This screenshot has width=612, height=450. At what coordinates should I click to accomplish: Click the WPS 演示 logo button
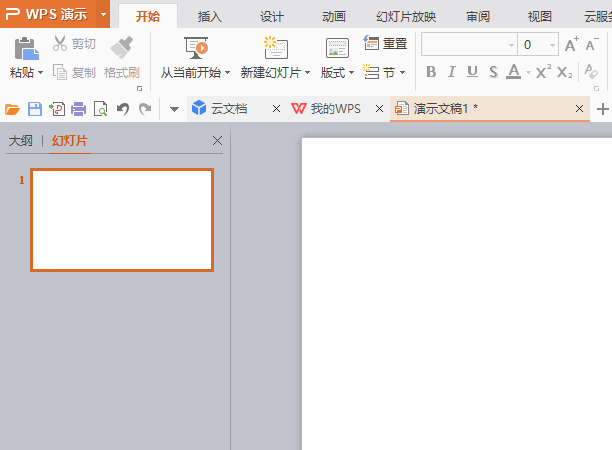[48, 14]
